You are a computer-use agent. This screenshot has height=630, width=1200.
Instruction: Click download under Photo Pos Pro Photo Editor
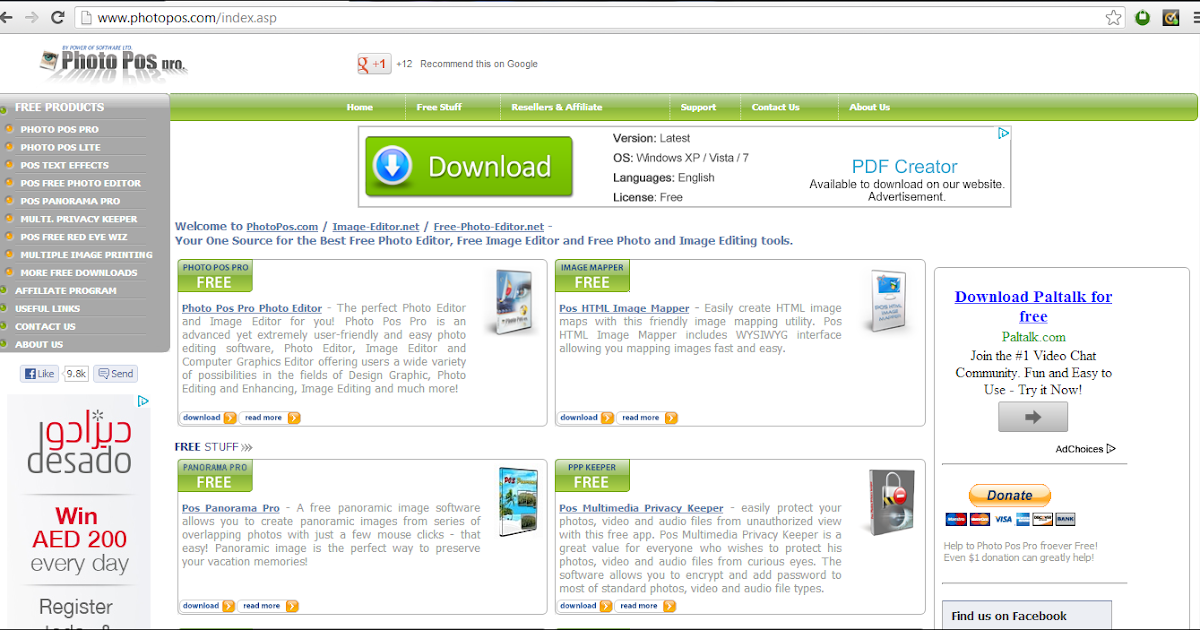click(x=209, y=418)
